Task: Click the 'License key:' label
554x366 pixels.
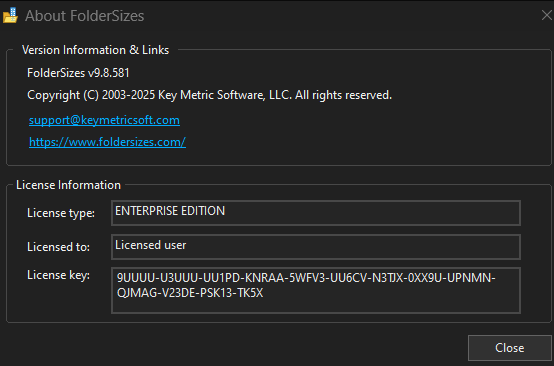Action: coord(58,275)
